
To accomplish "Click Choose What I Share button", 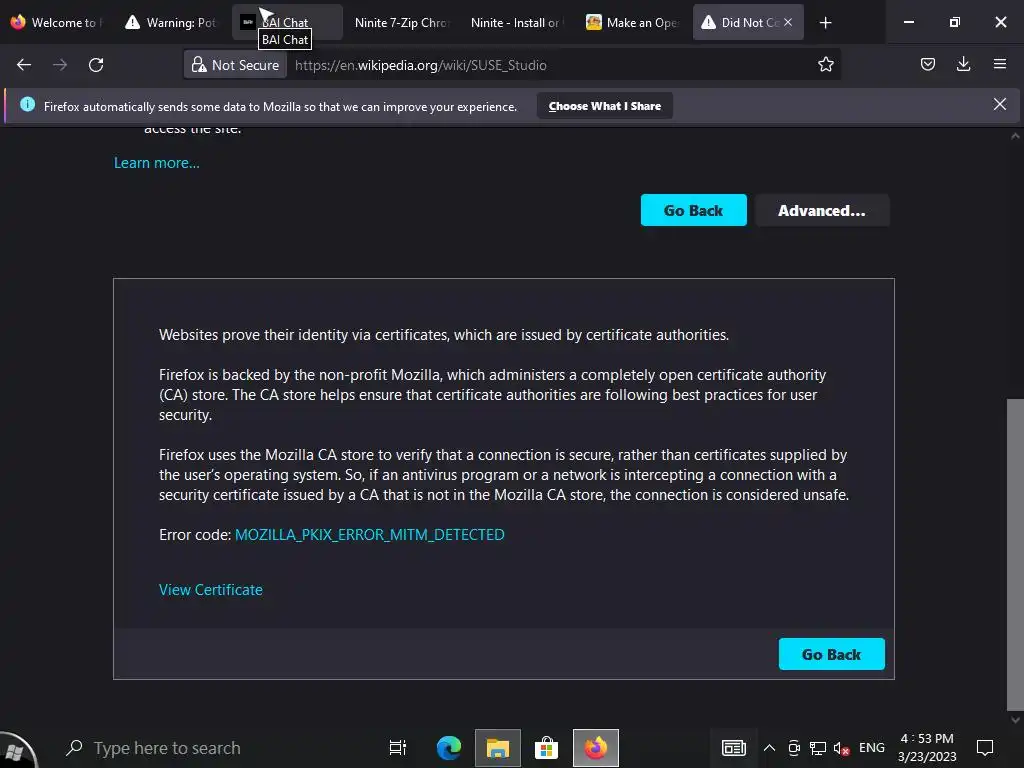I will tap(605, 106).
